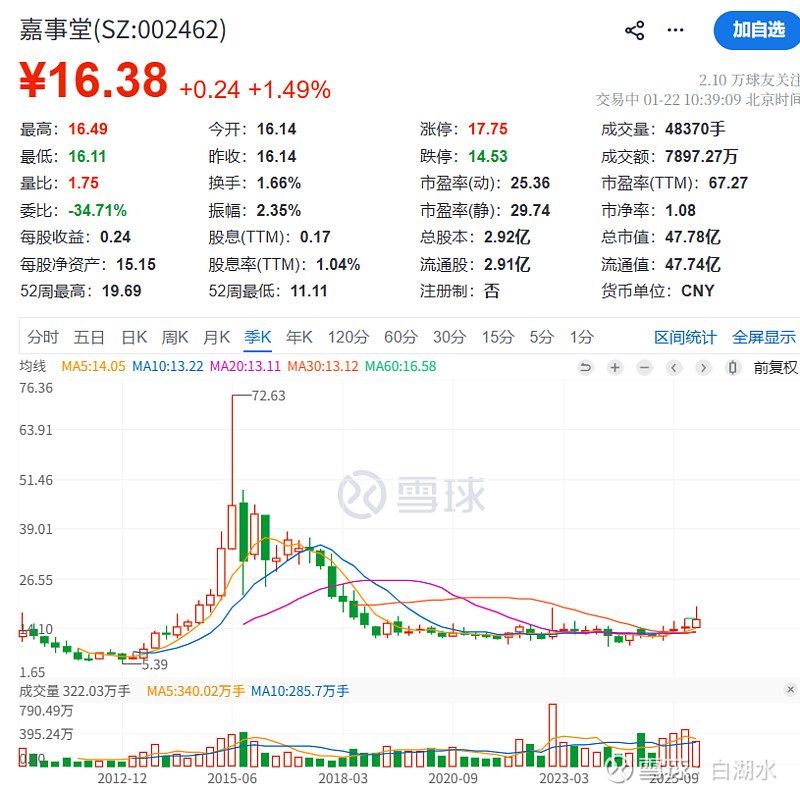Click 52周最高 value 19.69
The width and height of the screenshot is (800, 795).
click(x=121, y=291)
